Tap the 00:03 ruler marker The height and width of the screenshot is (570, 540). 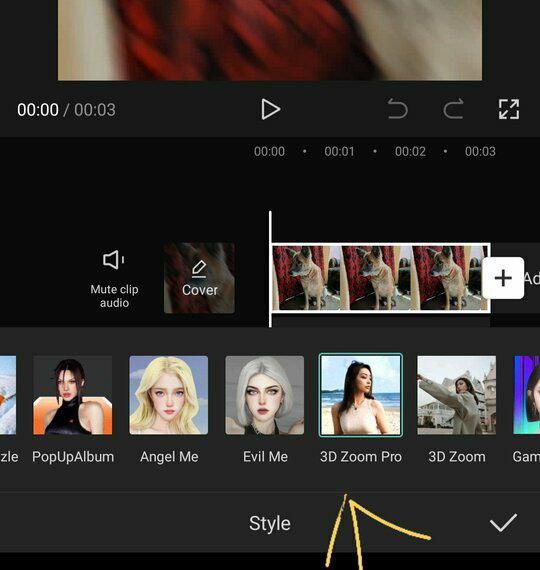coord(480,151)
